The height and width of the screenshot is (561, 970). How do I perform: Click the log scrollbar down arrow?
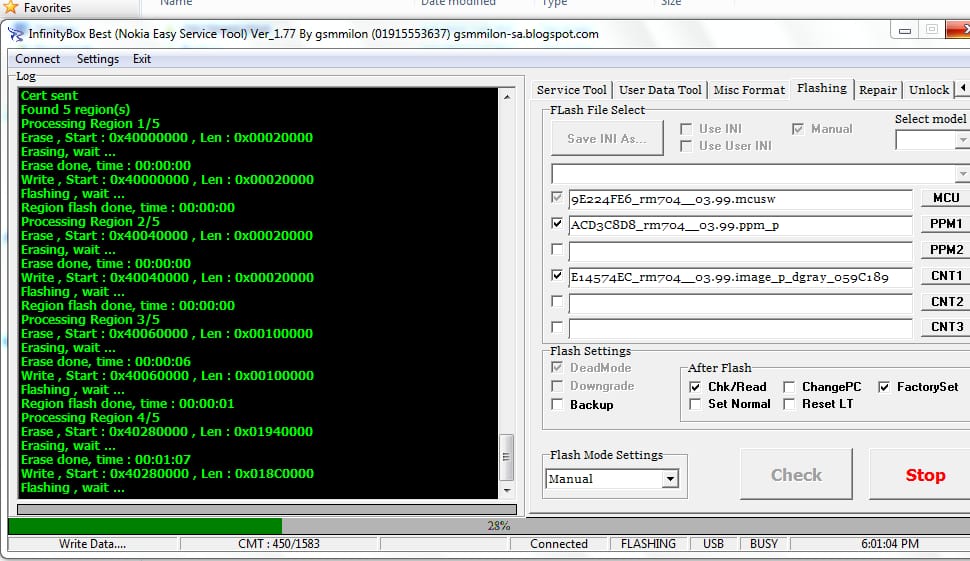507,490
